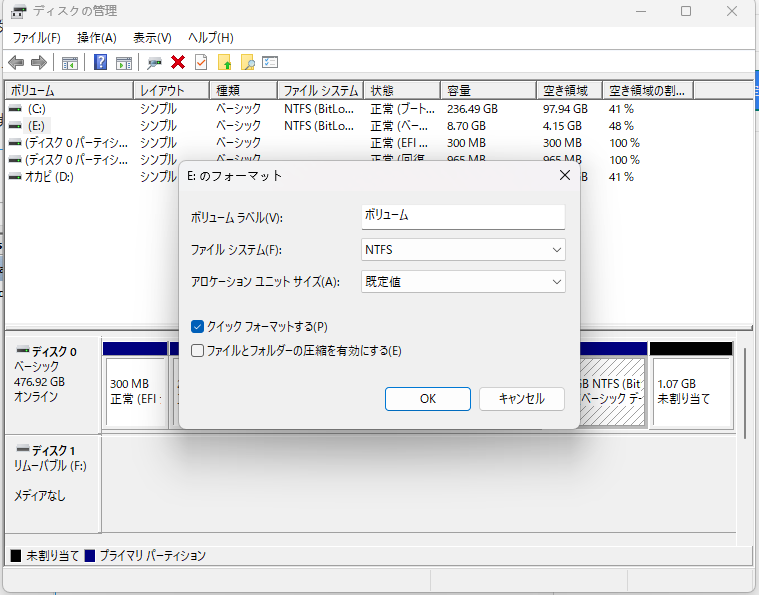The image size is (759, 595).
Task: Click the 236.49 GB capacity cell
Action: 472,109
